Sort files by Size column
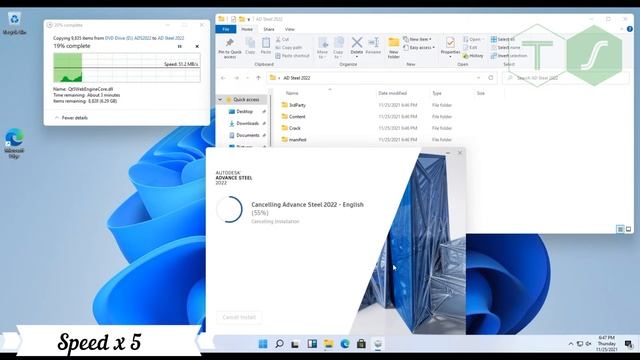Image resolution: width=640 pixels, height=360 pixels. (480, 93)
